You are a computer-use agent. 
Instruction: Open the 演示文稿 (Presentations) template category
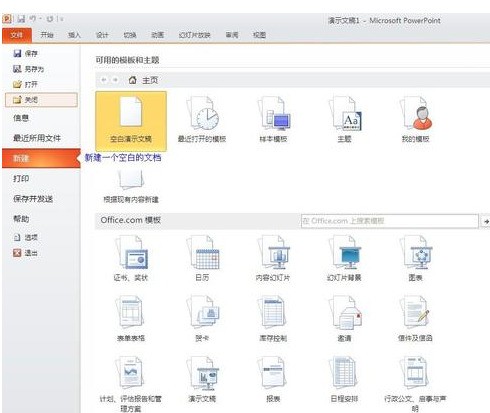(202, 379)
